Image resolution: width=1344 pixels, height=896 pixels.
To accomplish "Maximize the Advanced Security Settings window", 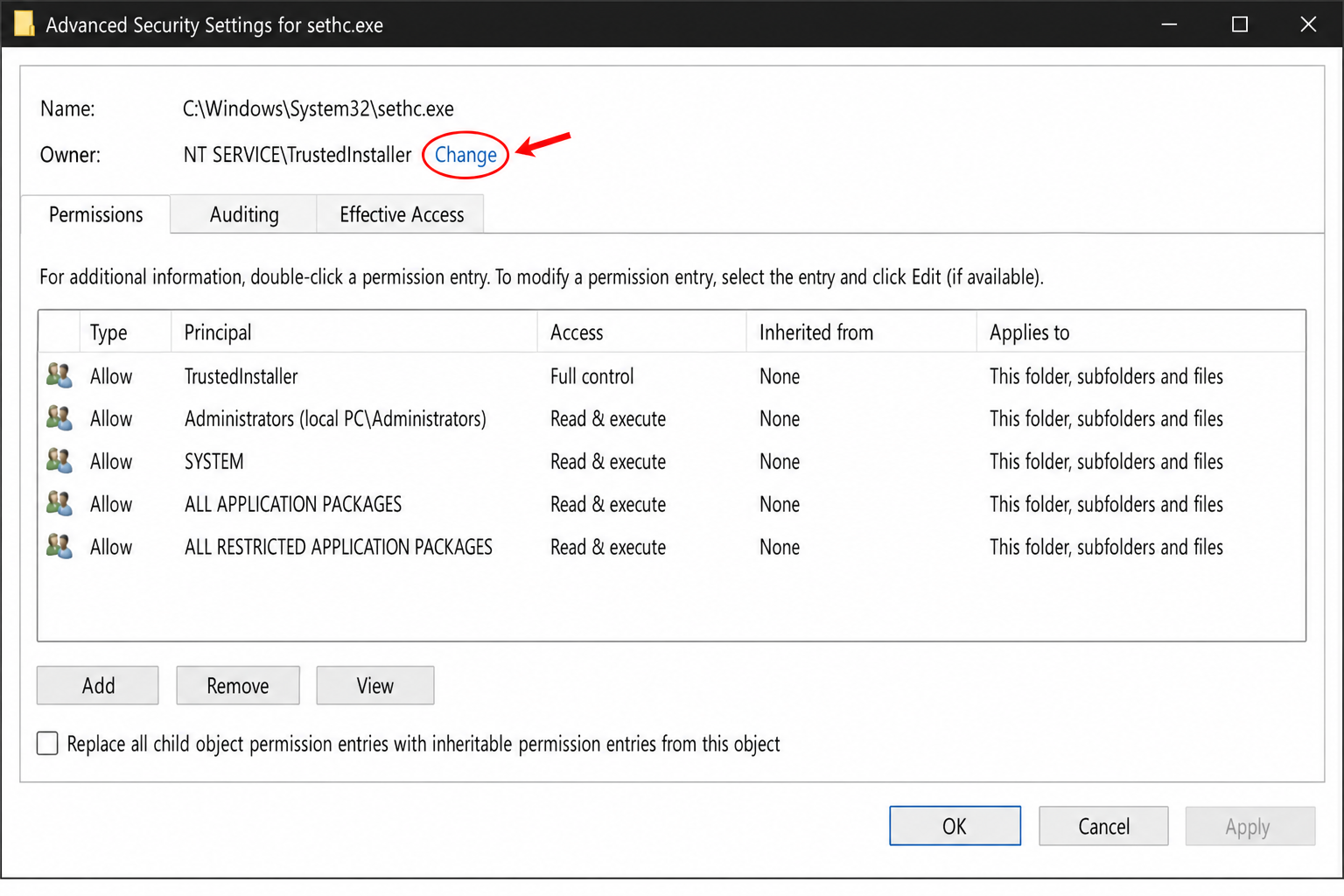I will click(1240, 24).
